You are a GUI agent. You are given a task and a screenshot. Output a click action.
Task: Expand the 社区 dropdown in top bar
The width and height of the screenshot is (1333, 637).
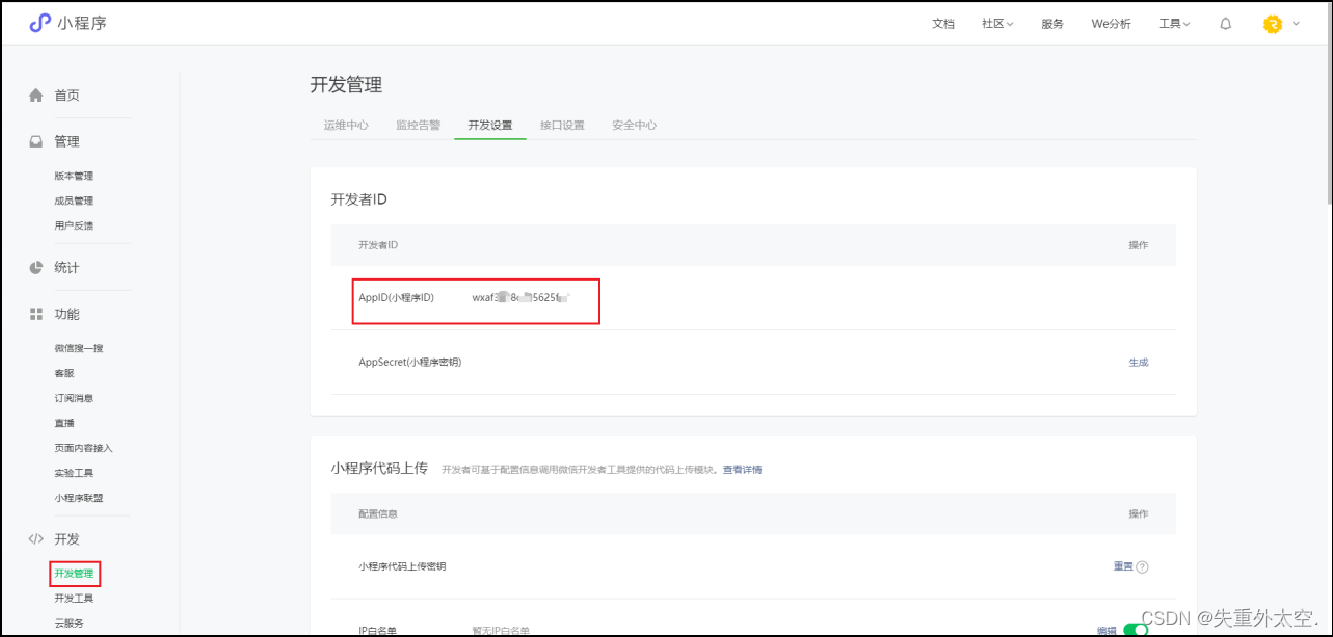pyautogui.click(x=996, y=23)
